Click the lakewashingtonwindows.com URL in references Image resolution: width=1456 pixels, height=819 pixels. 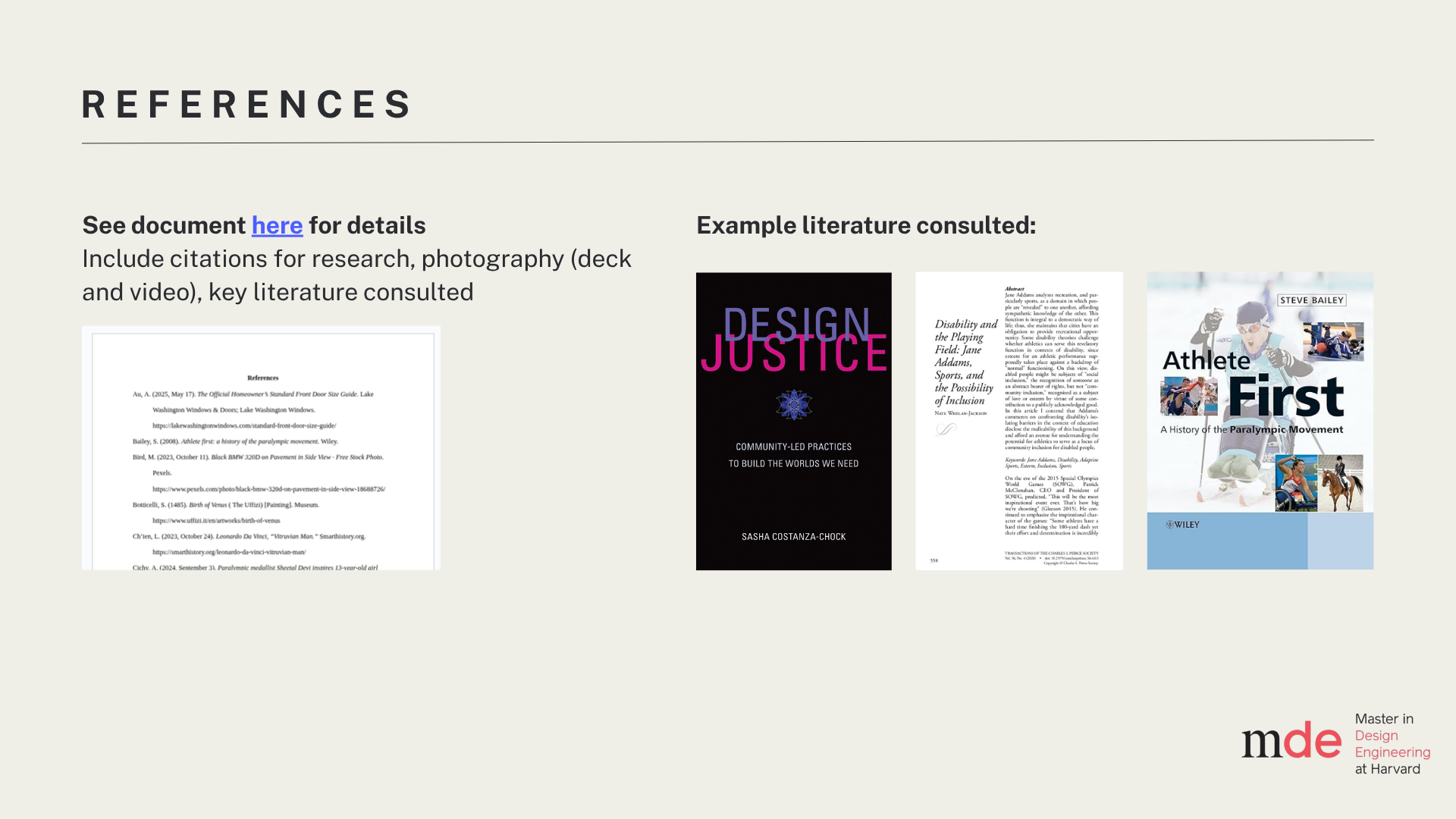coord(243,426)
